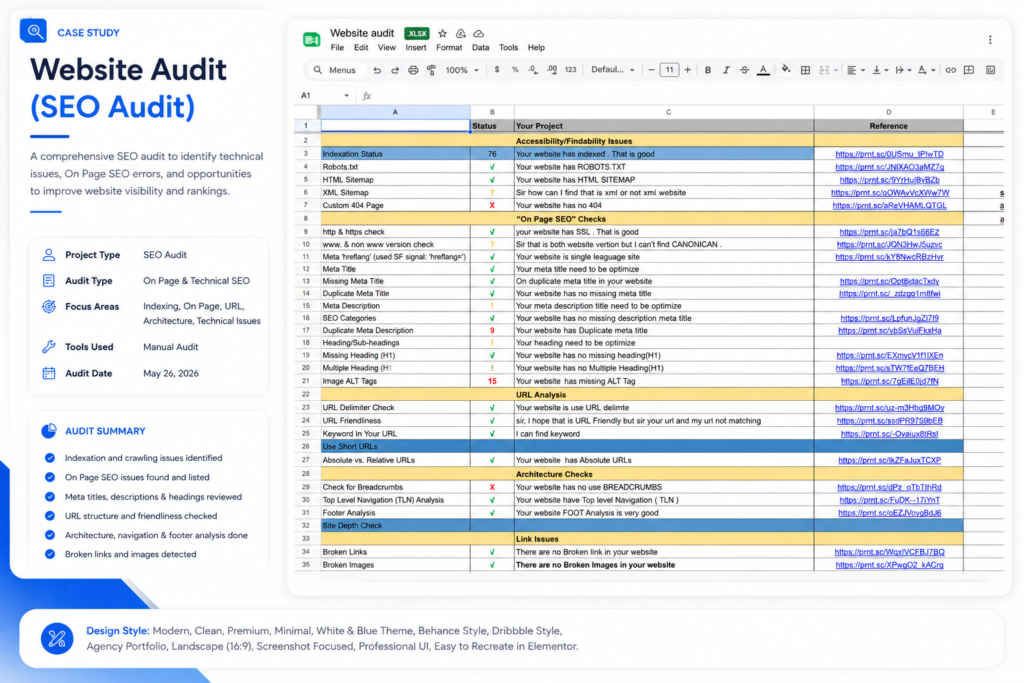Screen dimensions: 1024x683
Task: Open the text wrapping dropdown
Action: [903, 70]
